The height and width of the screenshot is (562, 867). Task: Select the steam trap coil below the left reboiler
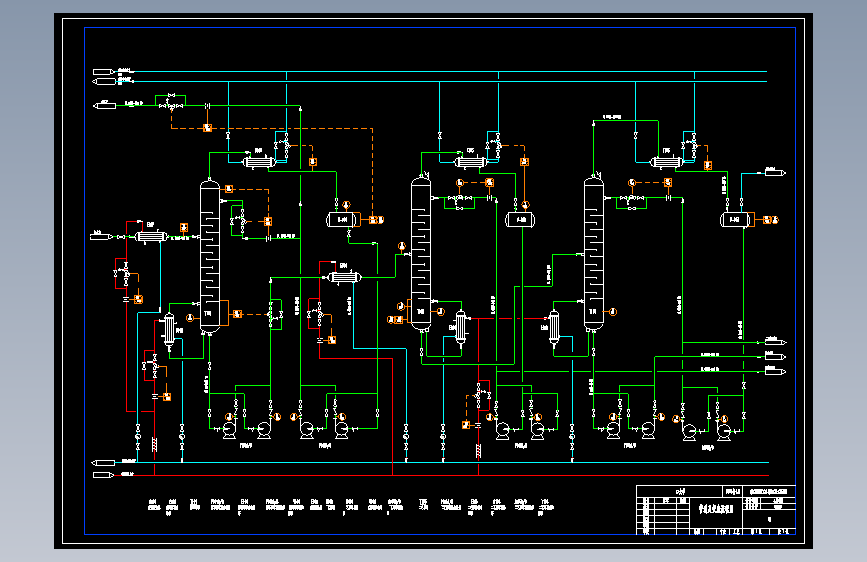pos(154,444)
